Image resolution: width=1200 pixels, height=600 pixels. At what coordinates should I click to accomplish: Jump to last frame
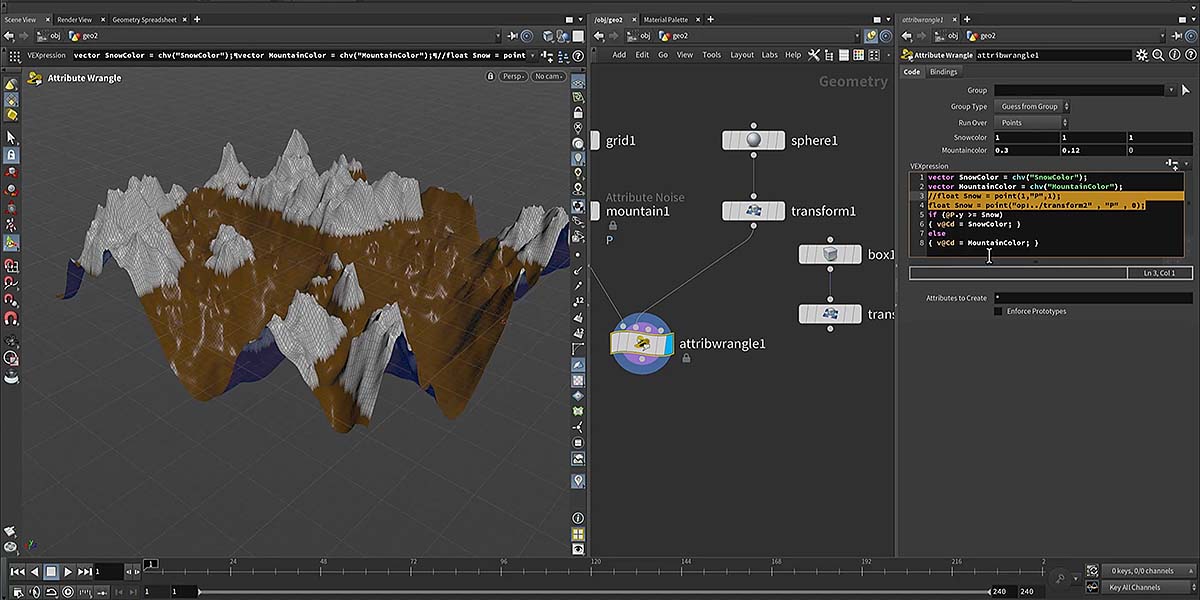[x=85, y=571]
